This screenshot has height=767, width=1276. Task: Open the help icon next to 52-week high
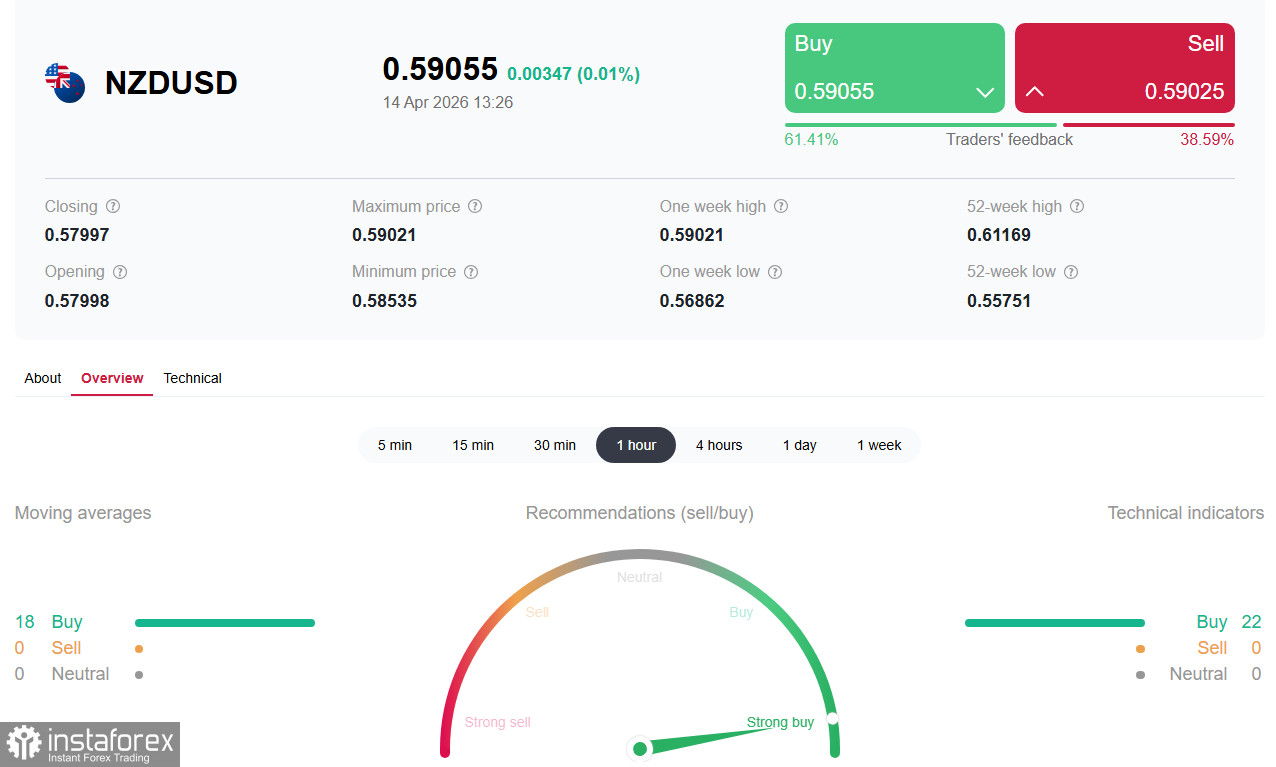(x=1077, y=206)
